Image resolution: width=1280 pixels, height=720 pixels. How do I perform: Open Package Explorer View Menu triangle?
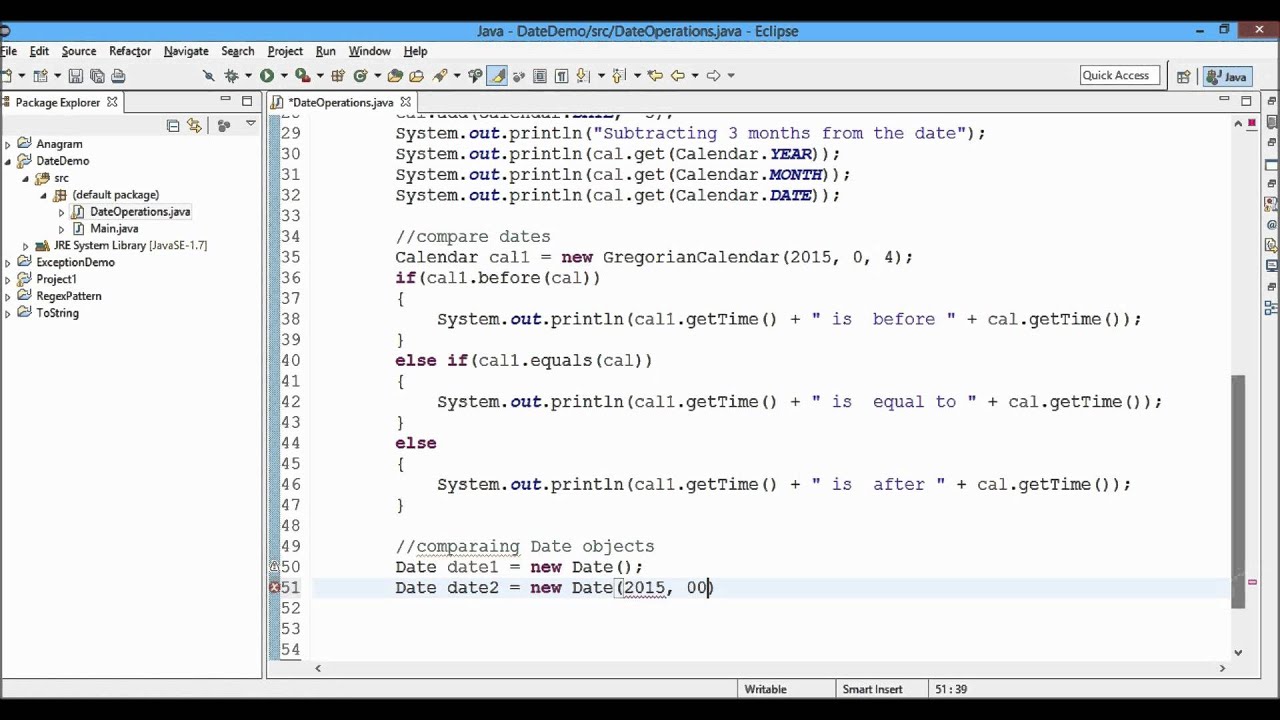point(250,124)
